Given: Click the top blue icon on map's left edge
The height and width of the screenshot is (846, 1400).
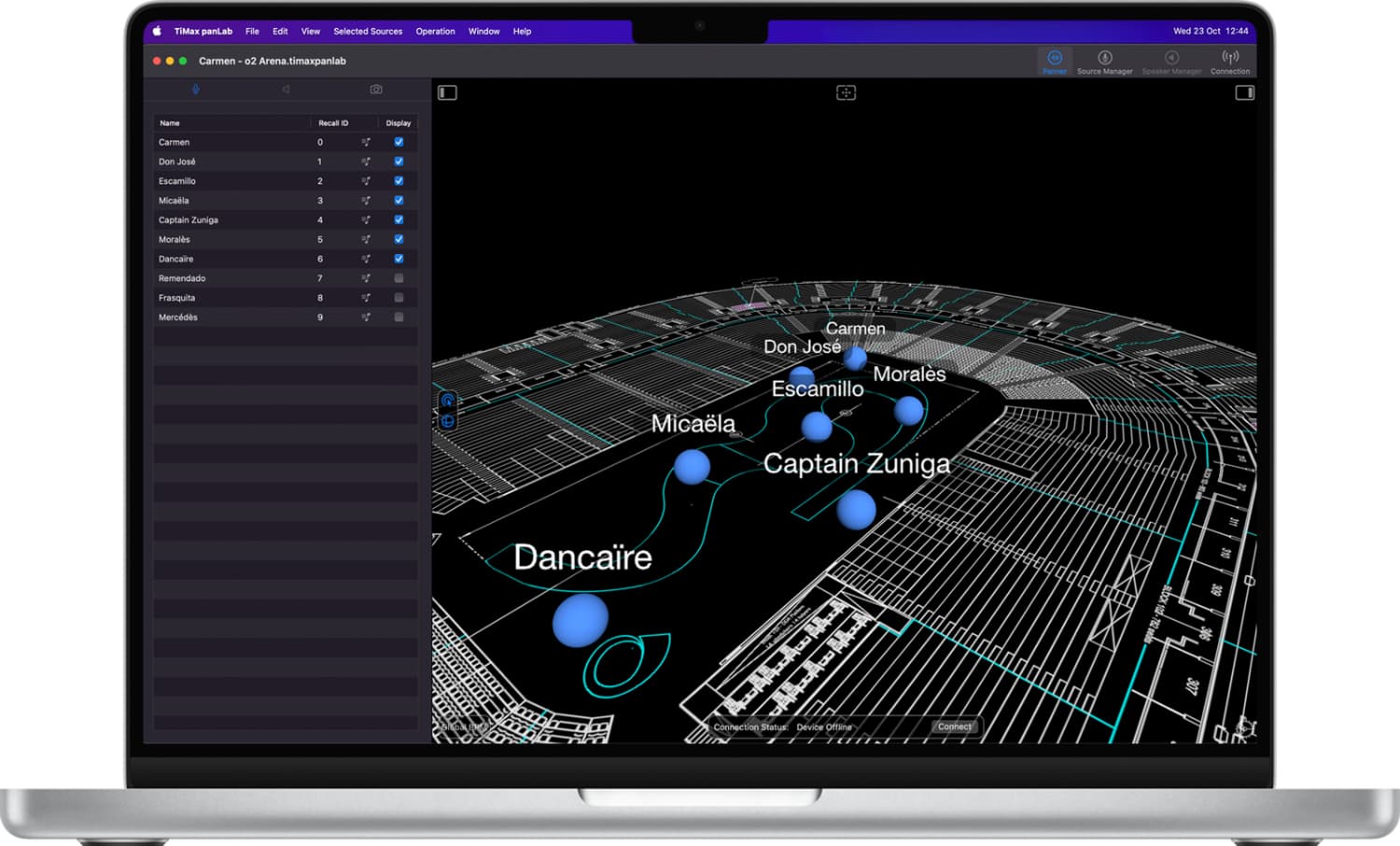Looking at the screenshot, I should [x=448, y=399].
